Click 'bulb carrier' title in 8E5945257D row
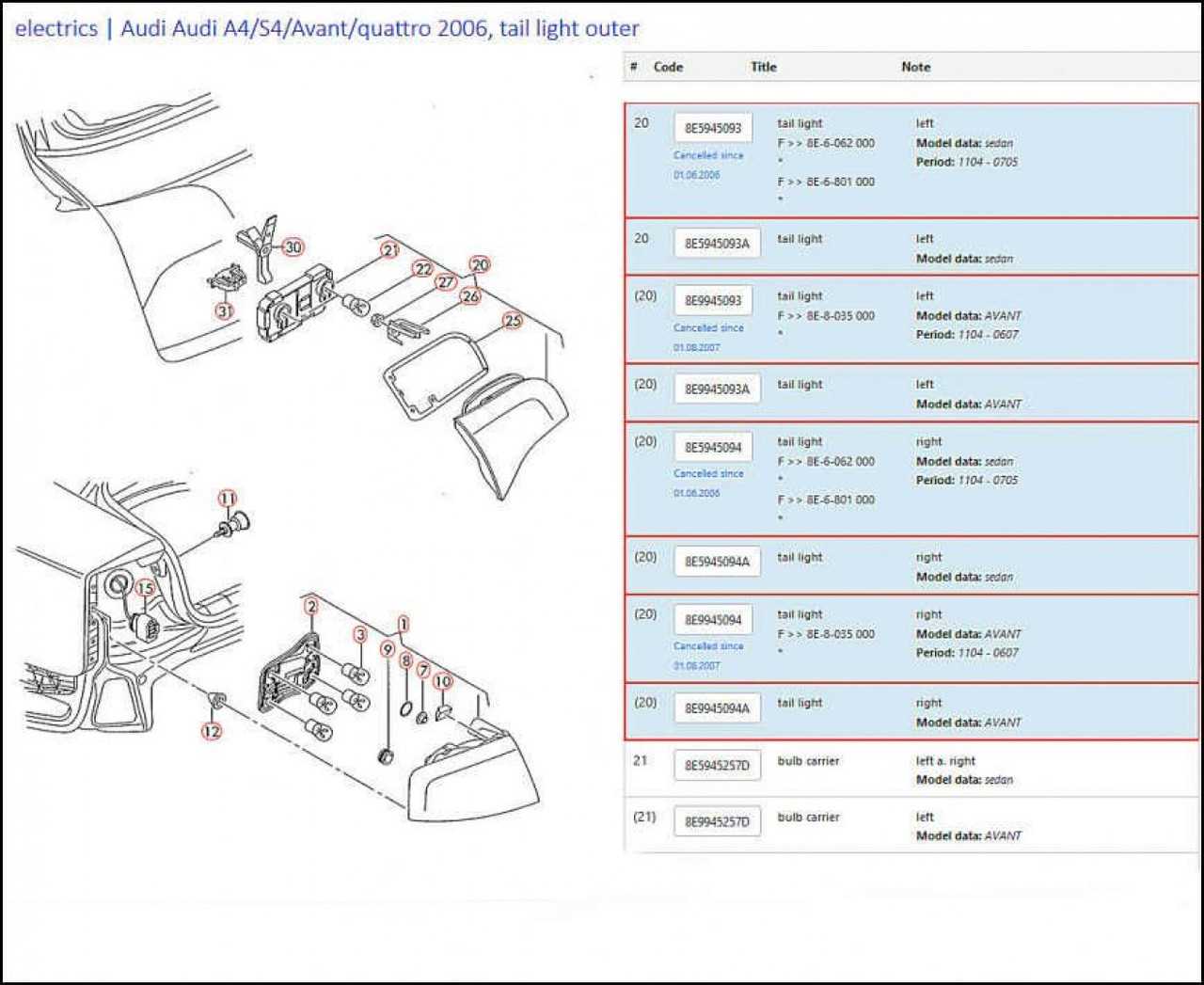The height and width of the screenshot is (985, 1204). (808, 761)
